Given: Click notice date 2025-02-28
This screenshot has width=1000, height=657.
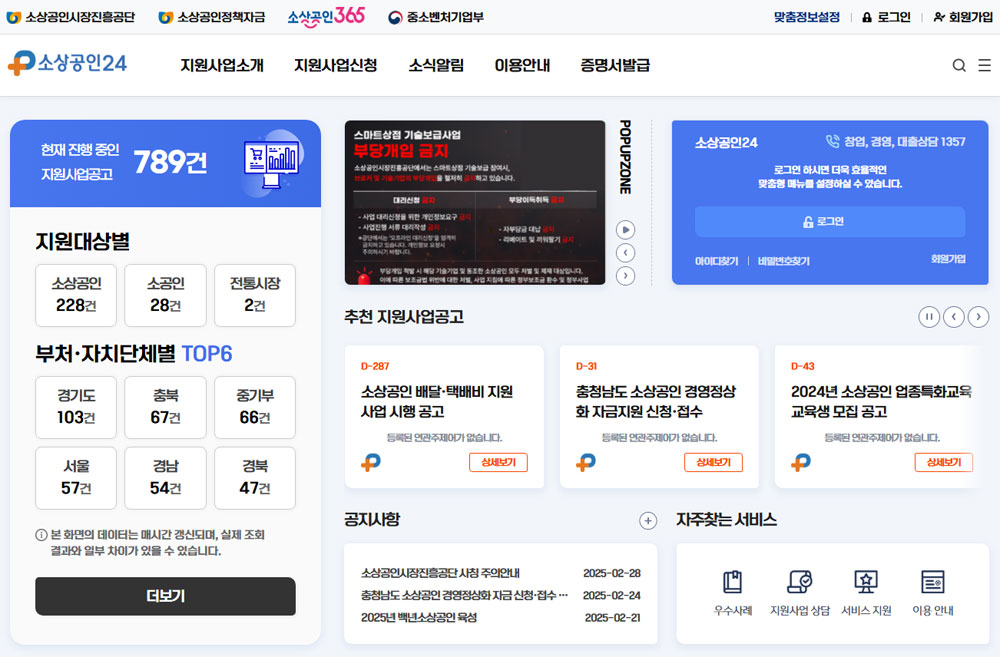Looking at the screenshot, I should (612, 573).
